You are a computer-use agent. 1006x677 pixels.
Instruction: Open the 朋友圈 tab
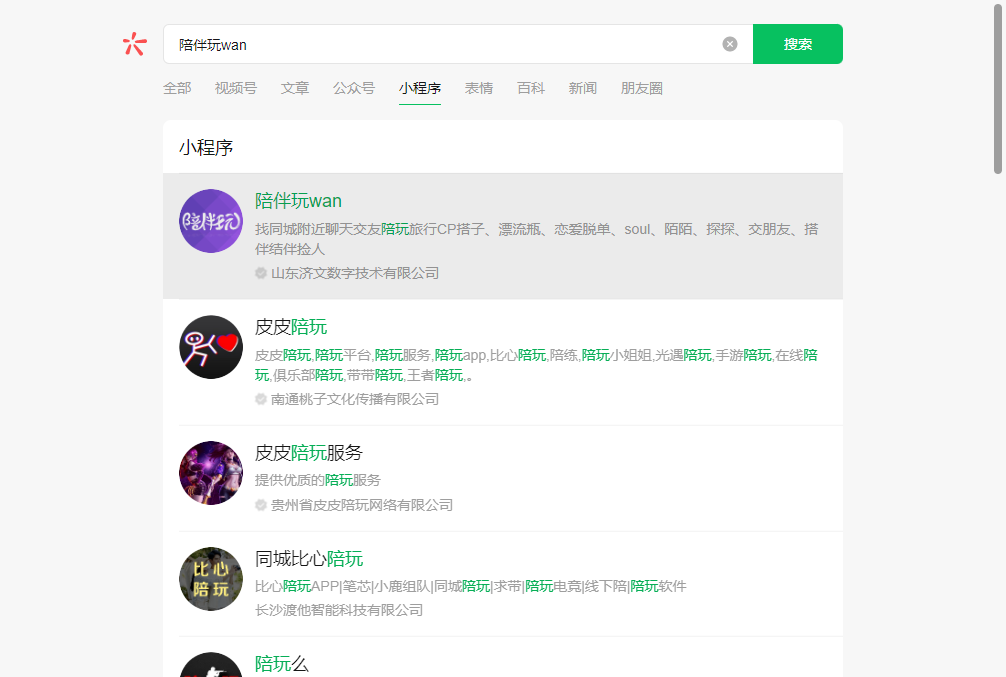[x=642, y=88]
